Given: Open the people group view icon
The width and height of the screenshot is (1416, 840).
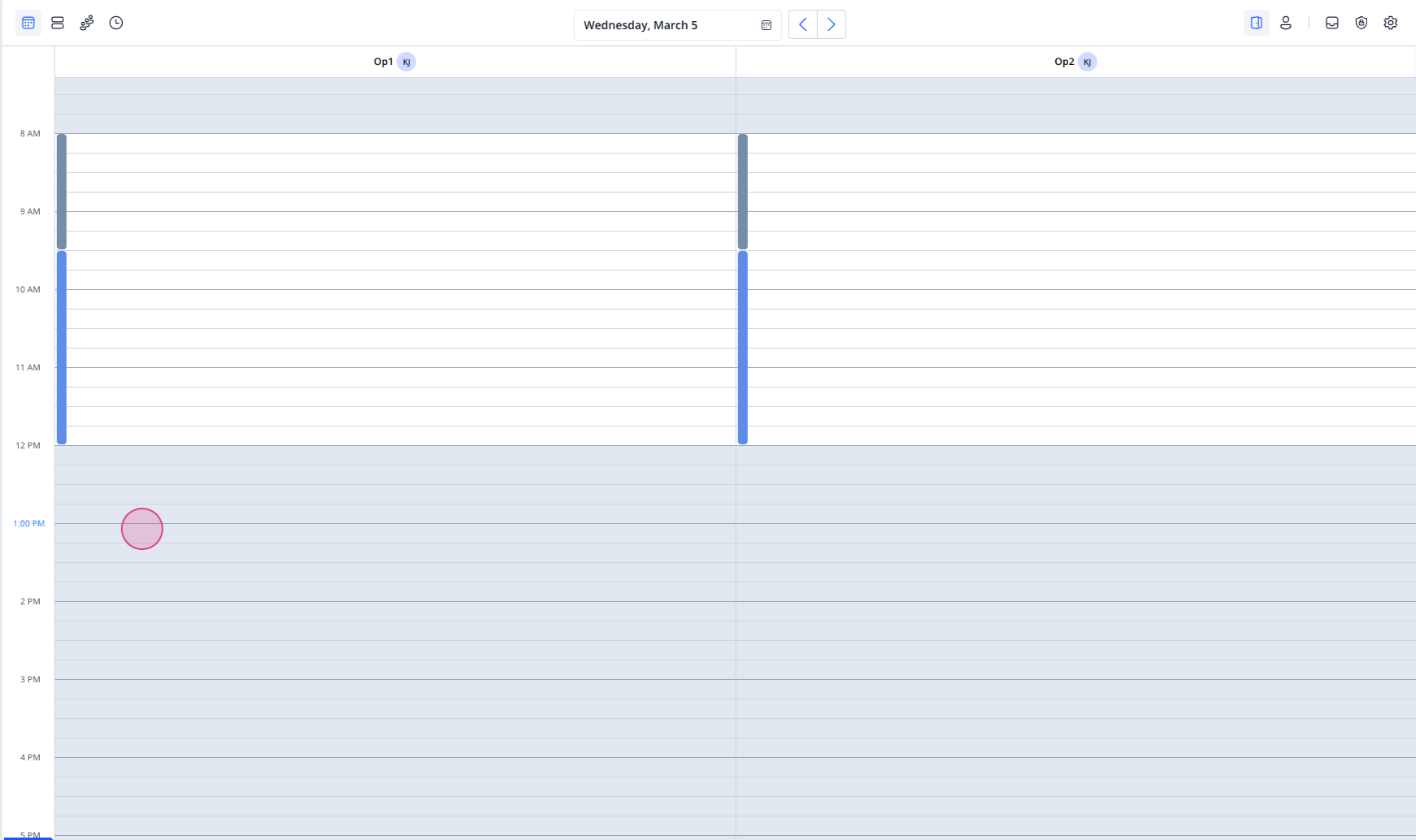Looking at the screenshot, I should click(x=87, y=23).
